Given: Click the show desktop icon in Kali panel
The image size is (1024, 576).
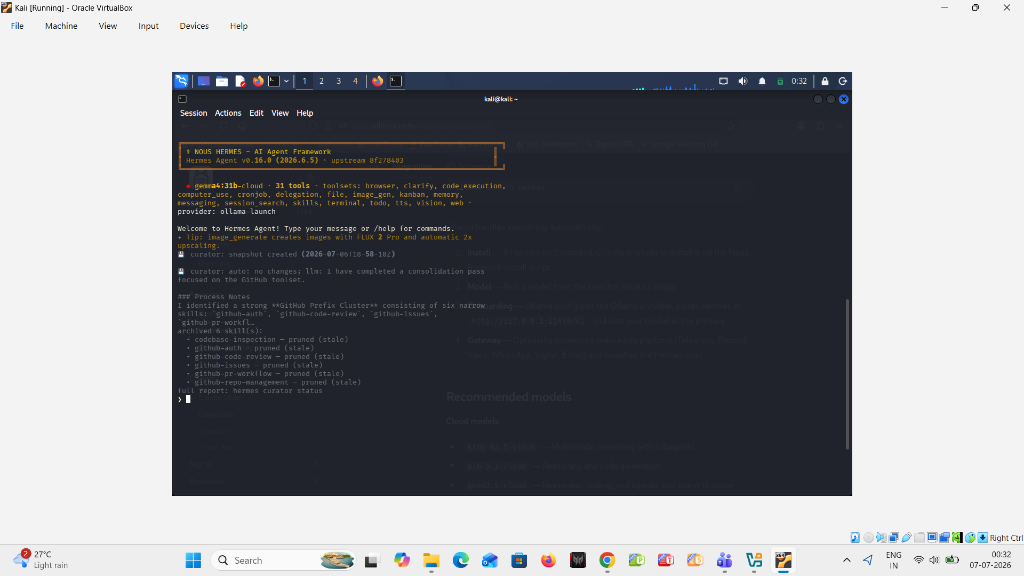Looking at the screenshot, I should pyautogui.click(x=204, y=81).
